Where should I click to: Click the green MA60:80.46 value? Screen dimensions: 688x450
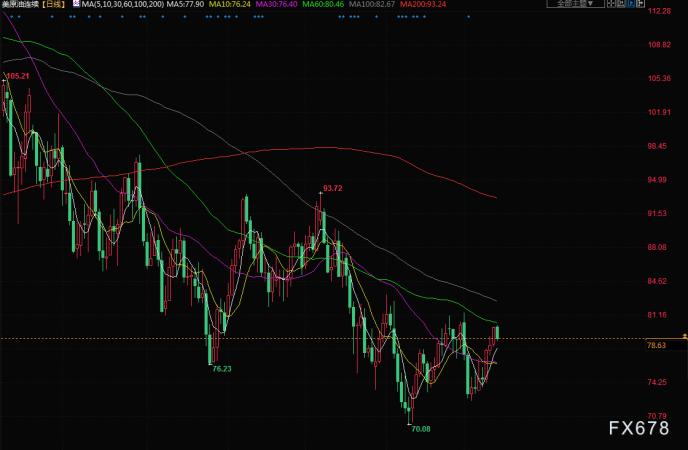tap(323, 4)
